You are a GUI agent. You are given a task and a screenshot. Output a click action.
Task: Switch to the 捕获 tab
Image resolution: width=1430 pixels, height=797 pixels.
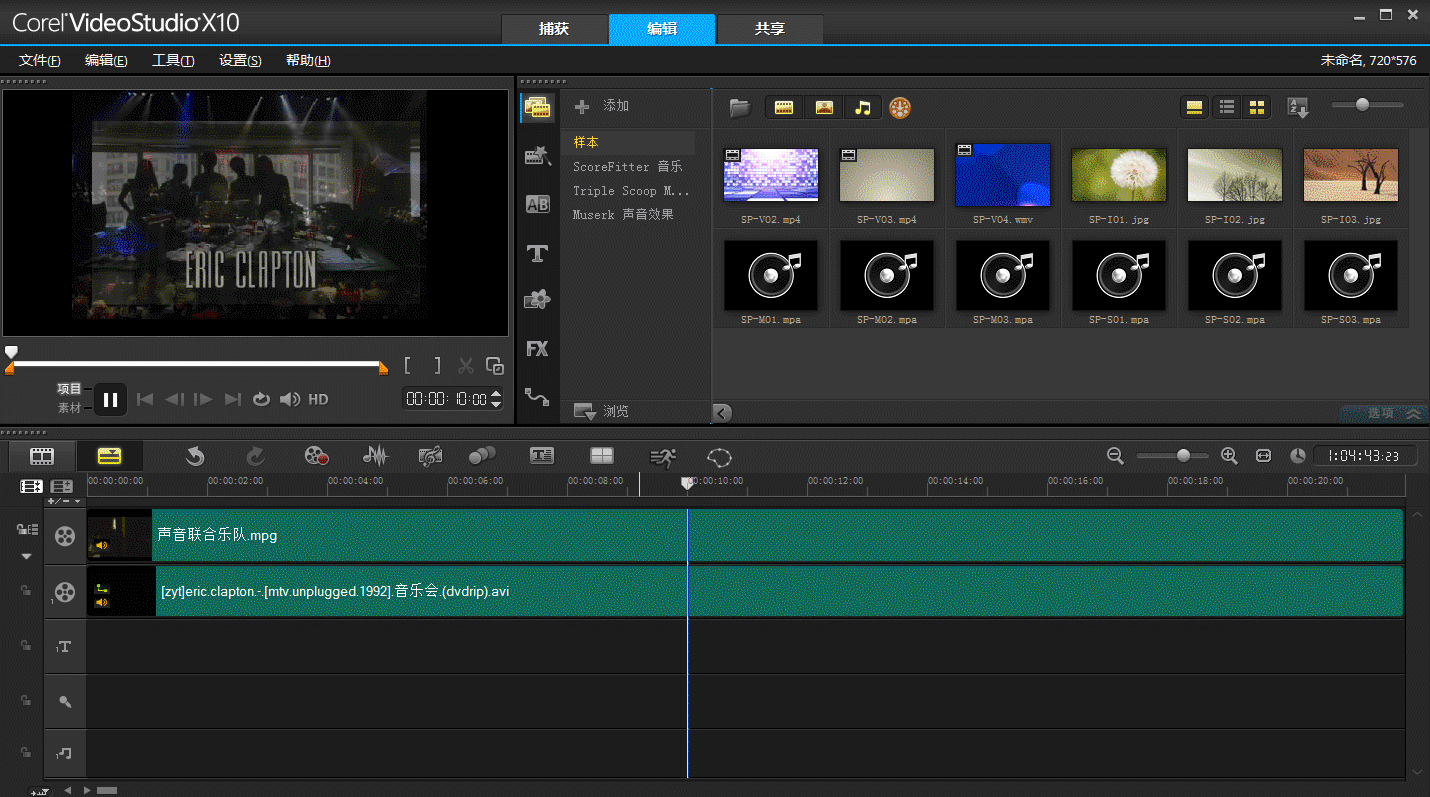click(554, 29)
